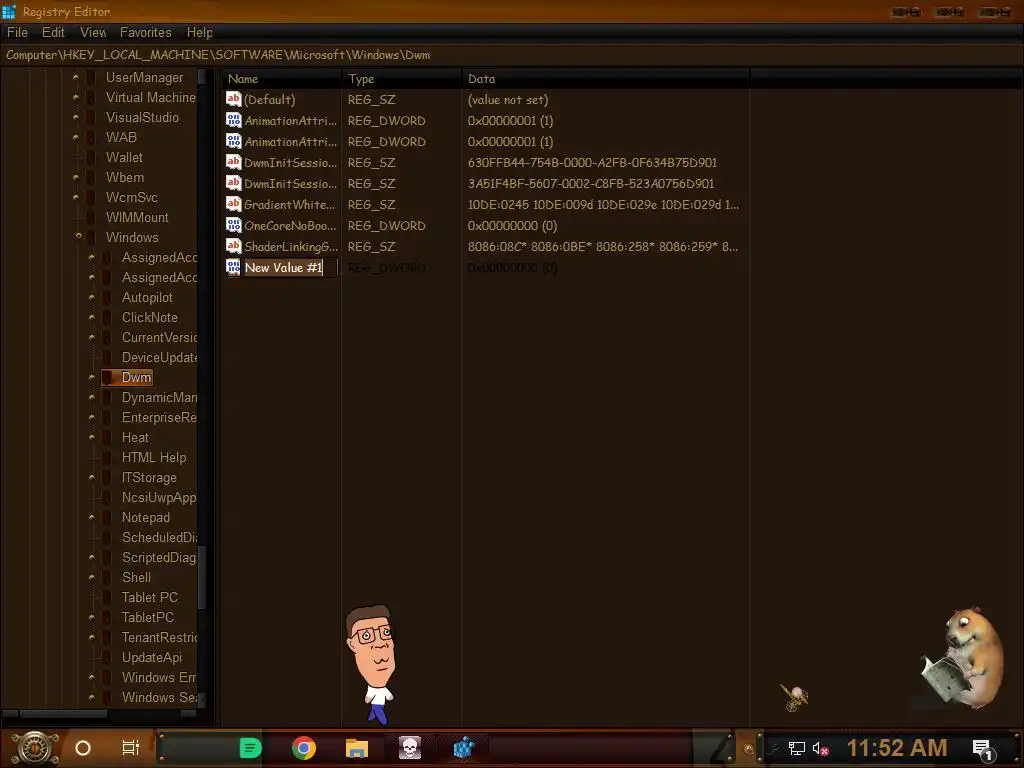This screenshot has height=768, width=1024.
Task: Click the first AnimationAttri DWORD icon
Action: pyautogui.click(x=234, y=120)
